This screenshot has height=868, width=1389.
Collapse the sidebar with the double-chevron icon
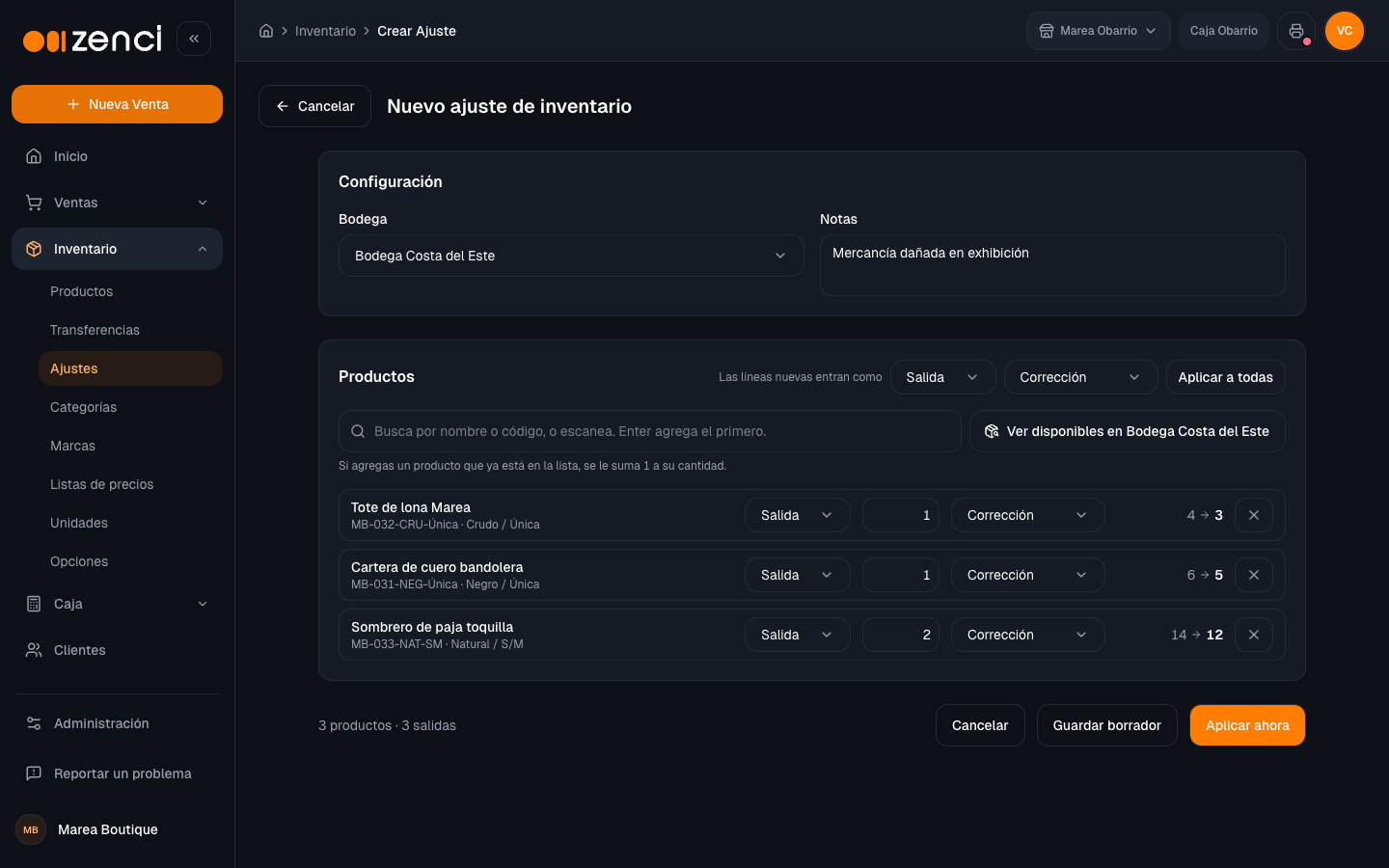pos(194,39)
